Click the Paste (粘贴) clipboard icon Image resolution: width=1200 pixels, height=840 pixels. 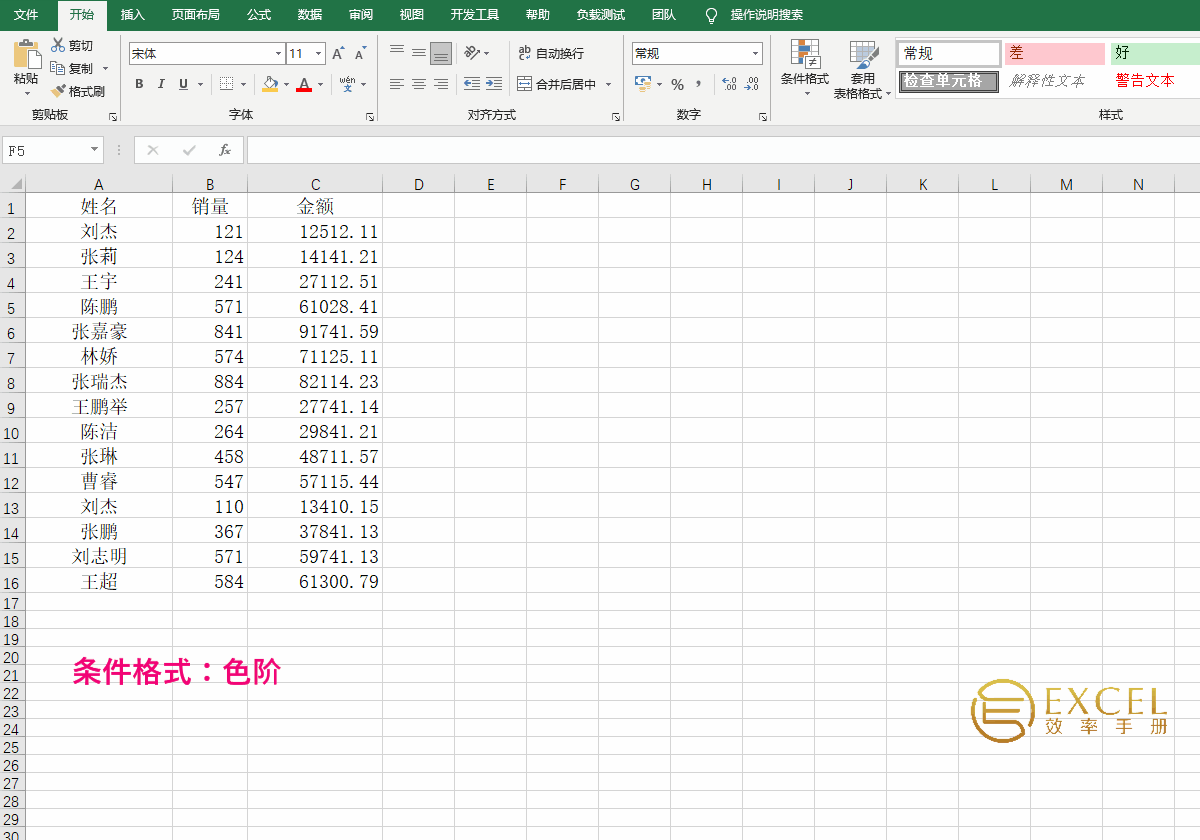click(x=27, y=54)
